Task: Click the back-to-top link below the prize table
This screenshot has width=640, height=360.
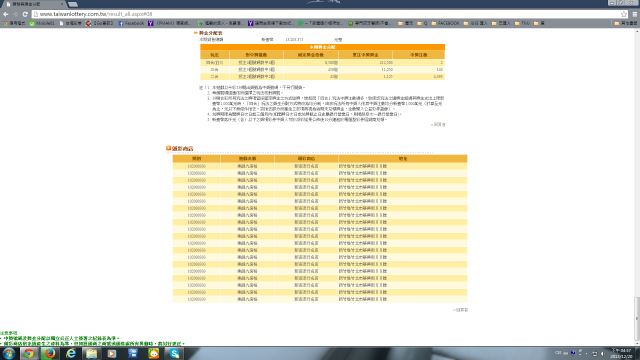Action: click(x=438, y=124)
